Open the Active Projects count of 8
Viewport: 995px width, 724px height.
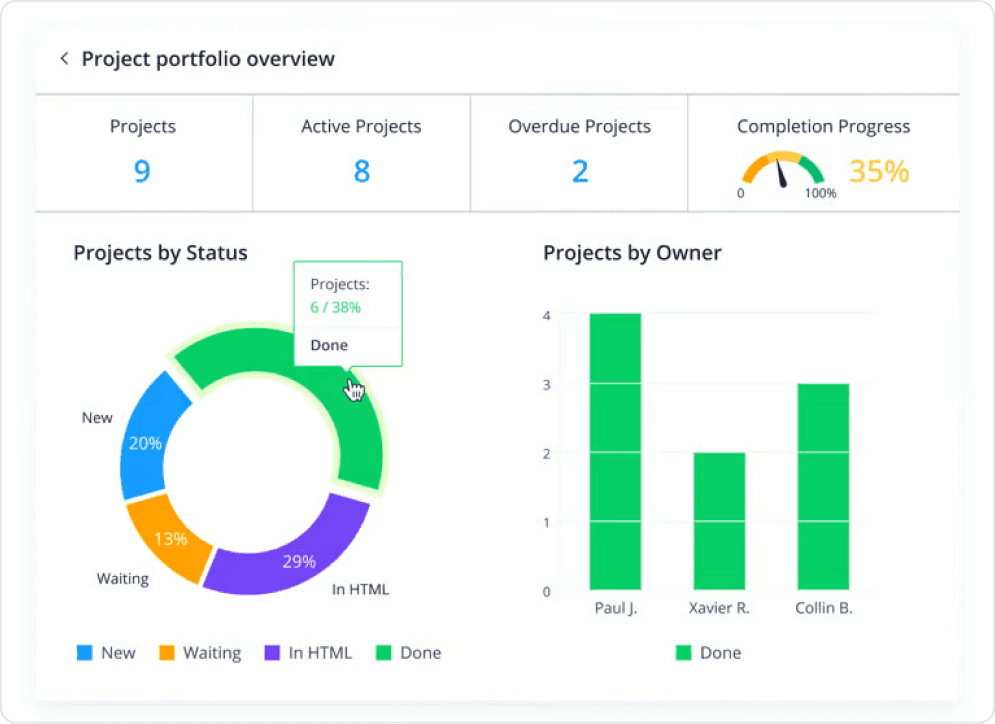pos(361,171)
